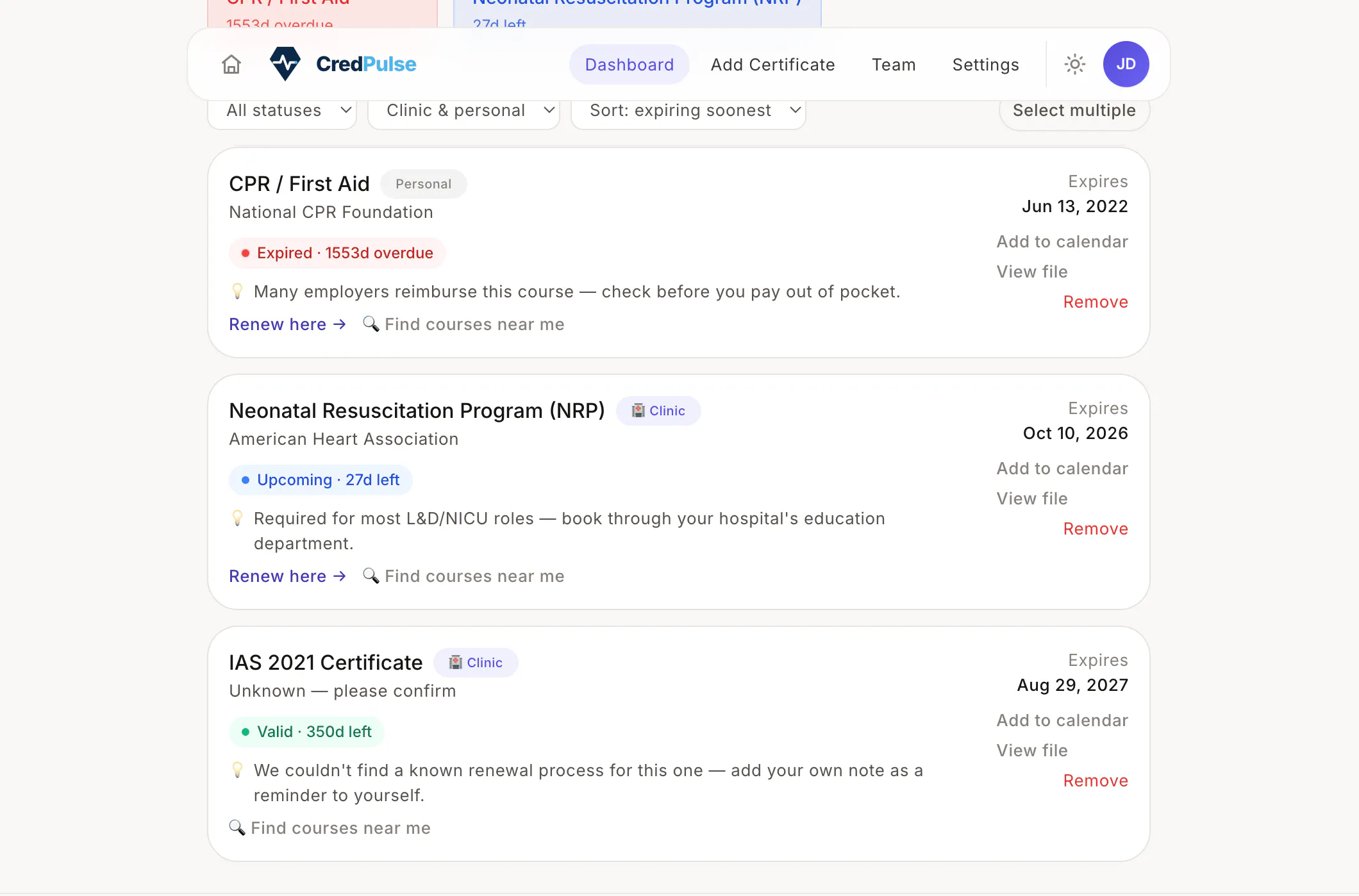The width and height of the screenshot is (1359, 896).
Task: Toggle the sun light/dark theme icon
Action: tap(1075, 64)
